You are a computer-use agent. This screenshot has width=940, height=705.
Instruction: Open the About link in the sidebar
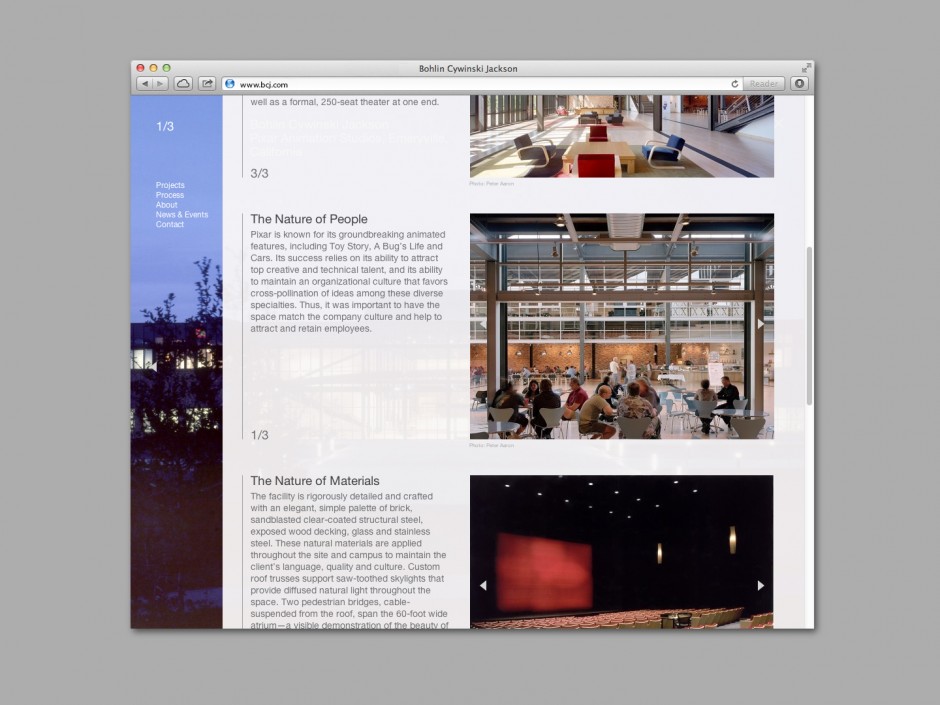pyautogui.click(x=167, y=204)
